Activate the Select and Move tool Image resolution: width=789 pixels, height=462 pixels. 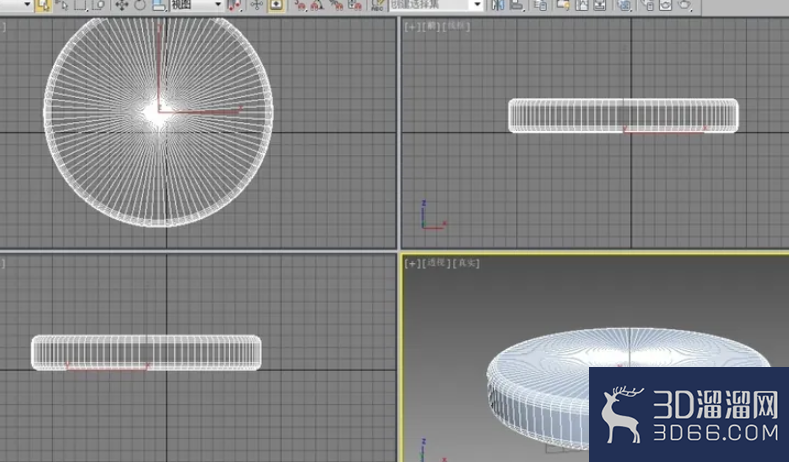[121, 5]
